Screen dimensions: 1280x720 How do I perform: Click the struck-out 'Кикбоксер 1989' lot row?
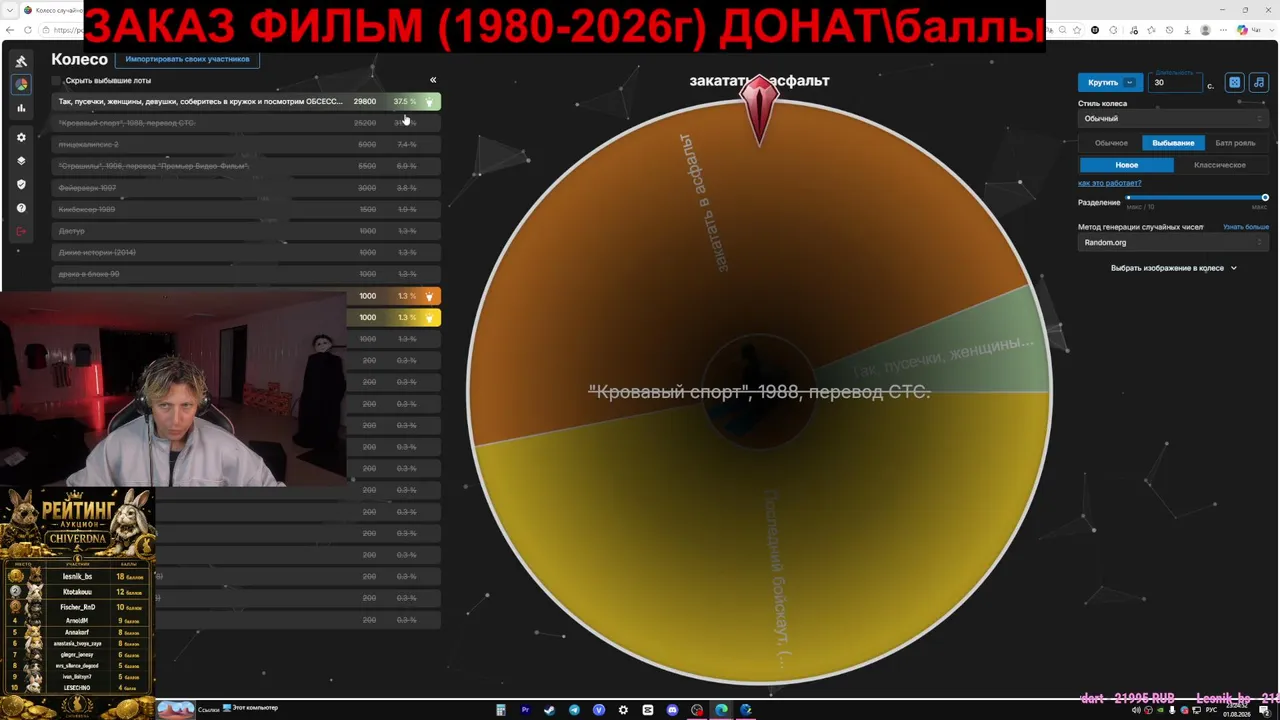point(246,210)
